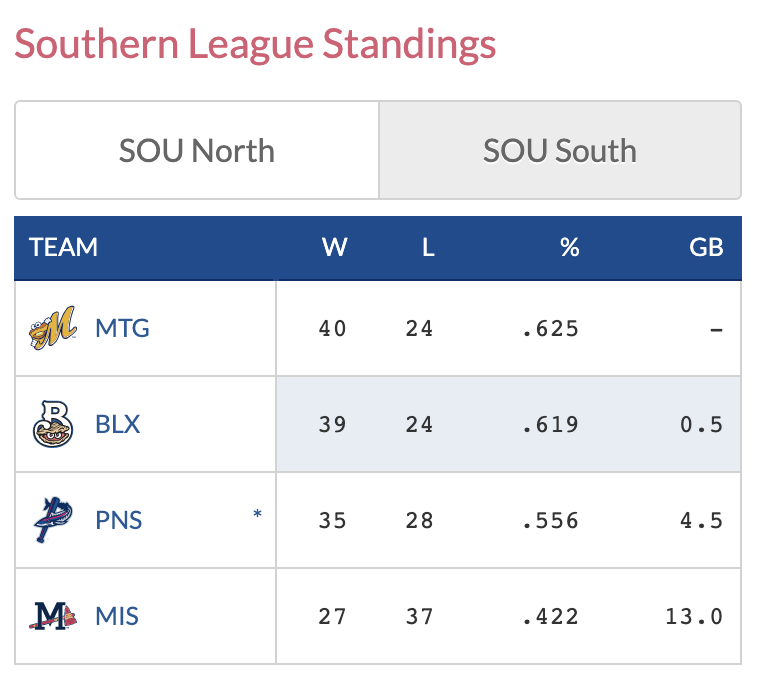Click MTG wins value 40

(333, 328)
